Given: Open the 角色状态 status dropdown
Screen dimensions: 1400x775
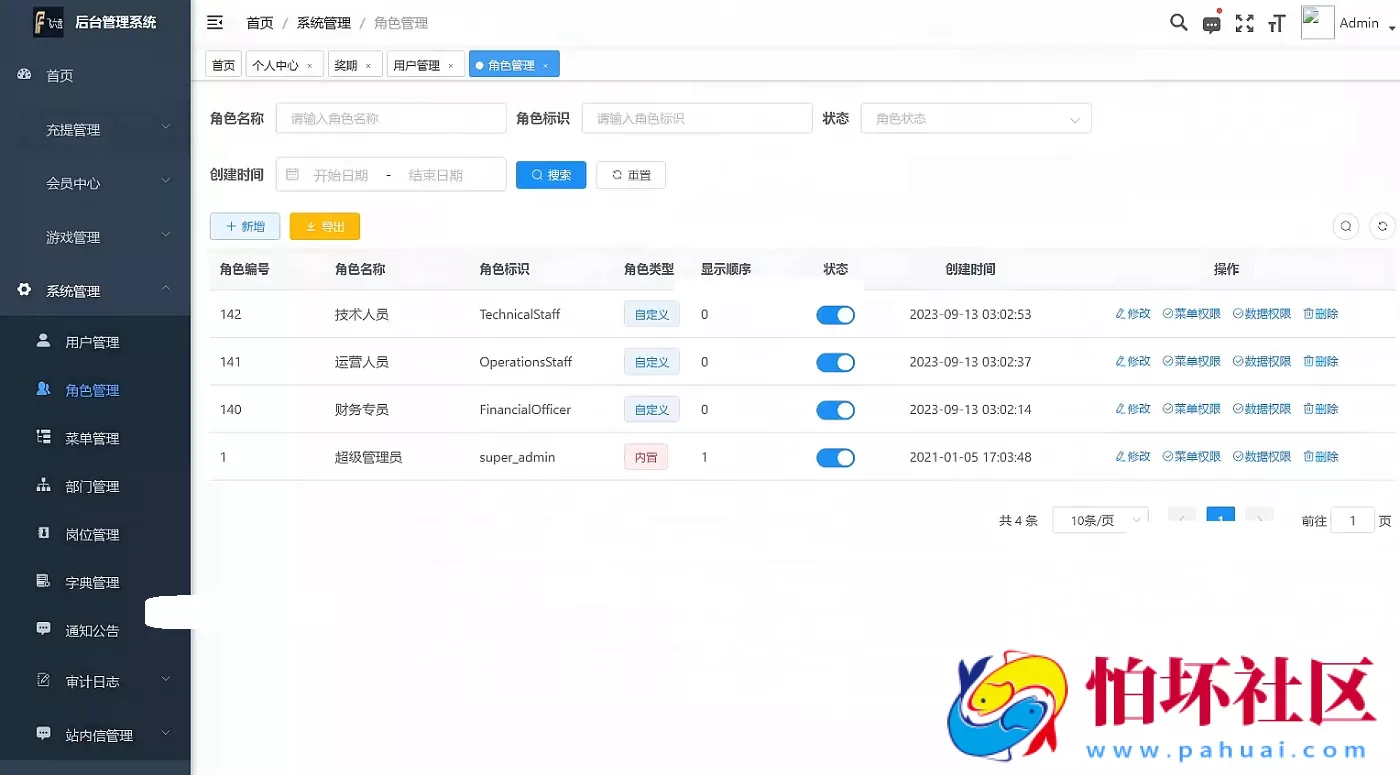Looking at the screenshot, I should (x=975, y=118).
